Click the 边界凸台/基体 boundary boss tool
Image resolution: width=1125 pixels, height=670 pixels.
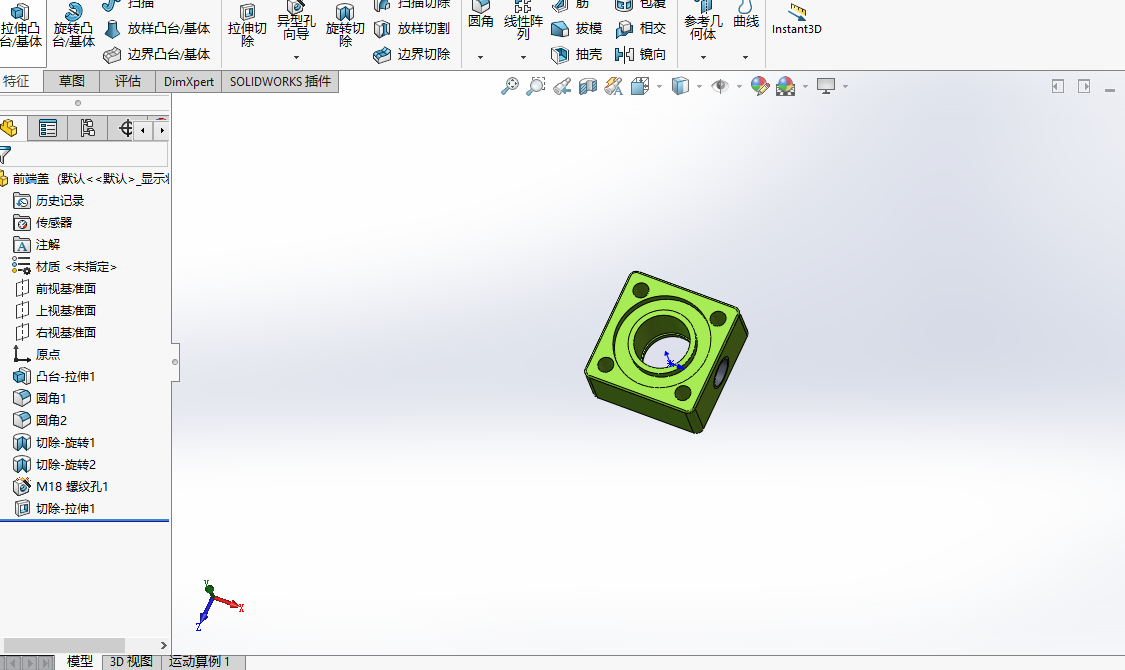156,55
